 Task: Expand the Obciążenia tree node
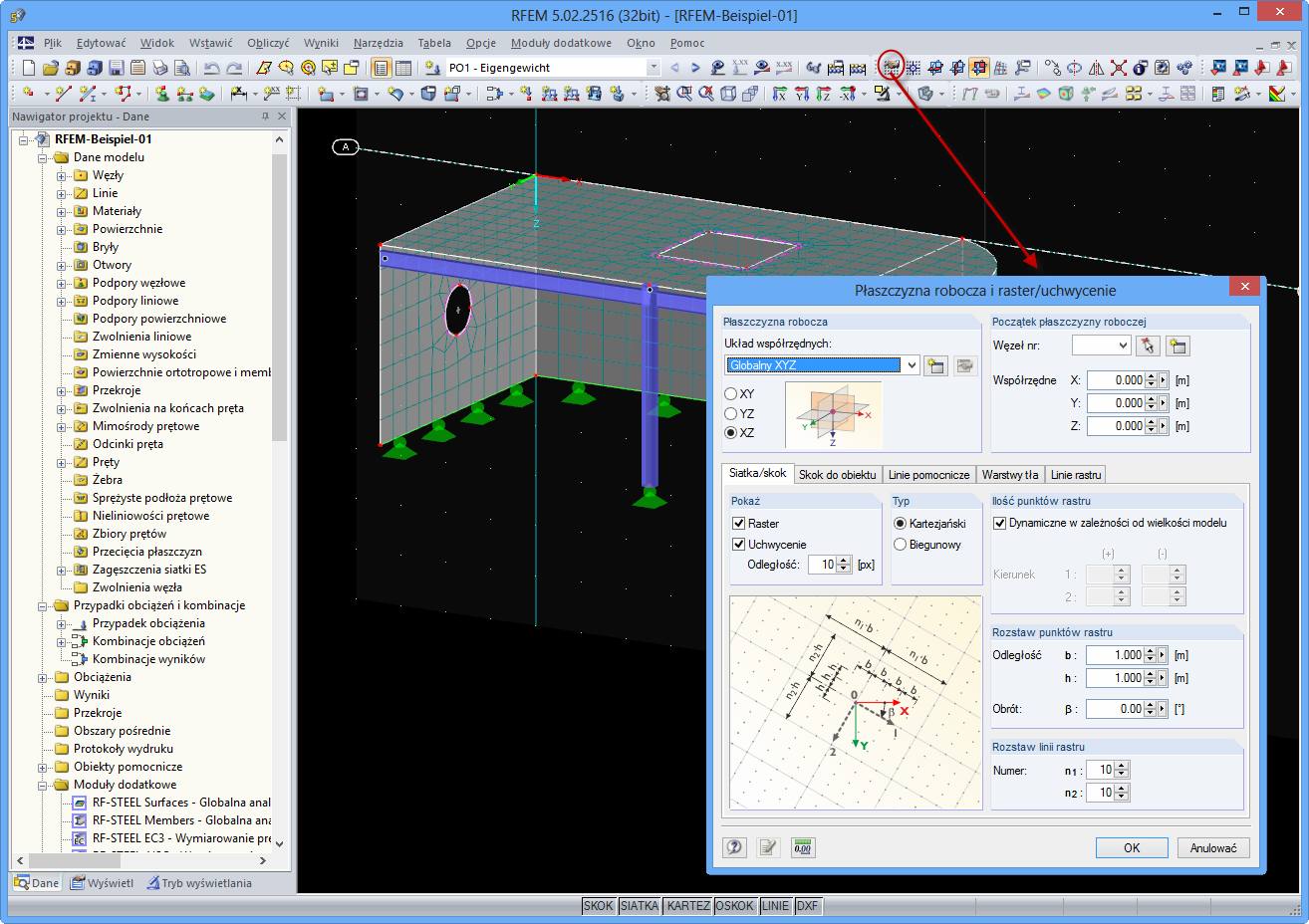43,678
